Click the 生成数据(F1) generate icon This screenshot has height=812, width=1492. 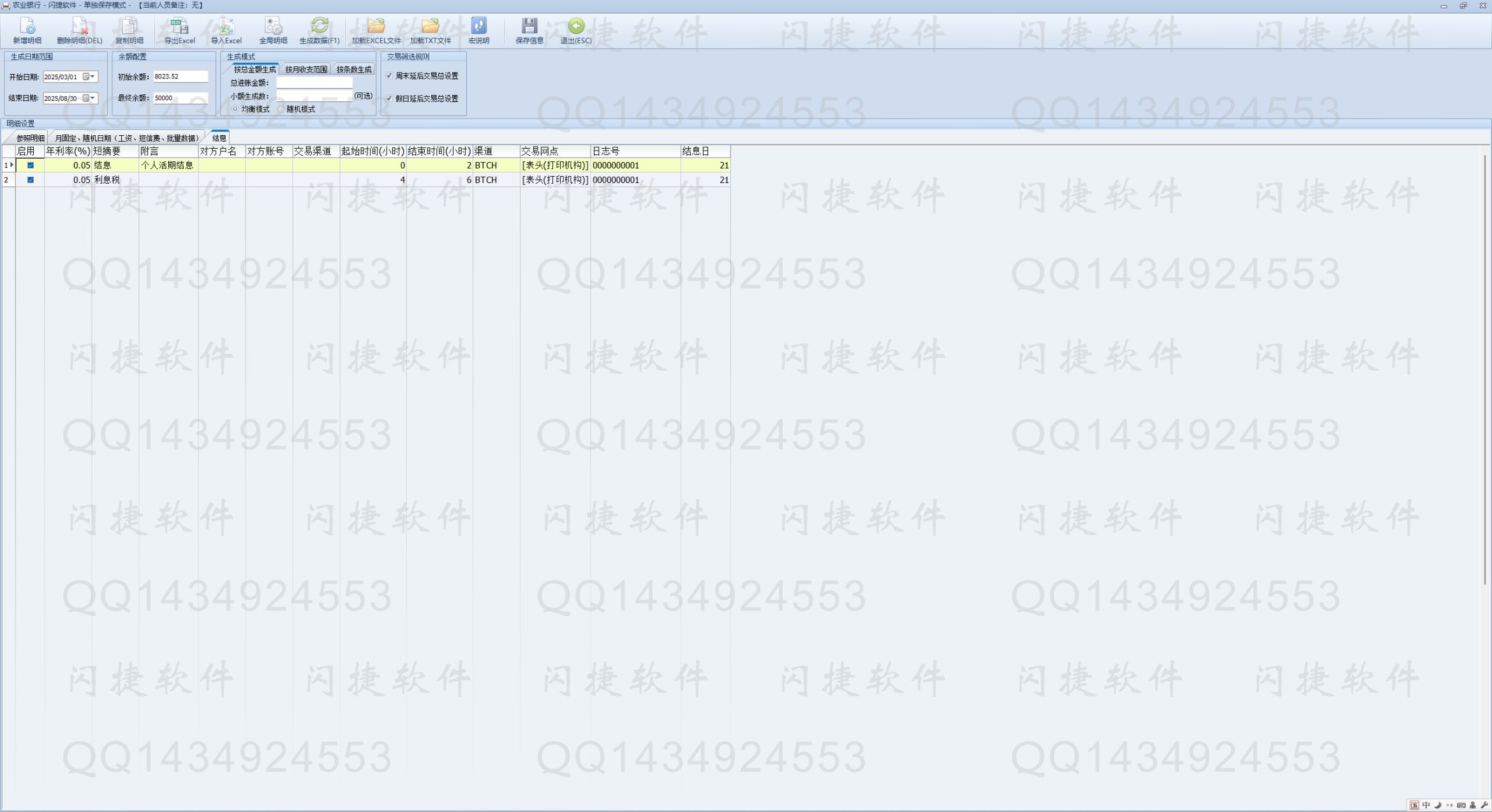point(319,26)
